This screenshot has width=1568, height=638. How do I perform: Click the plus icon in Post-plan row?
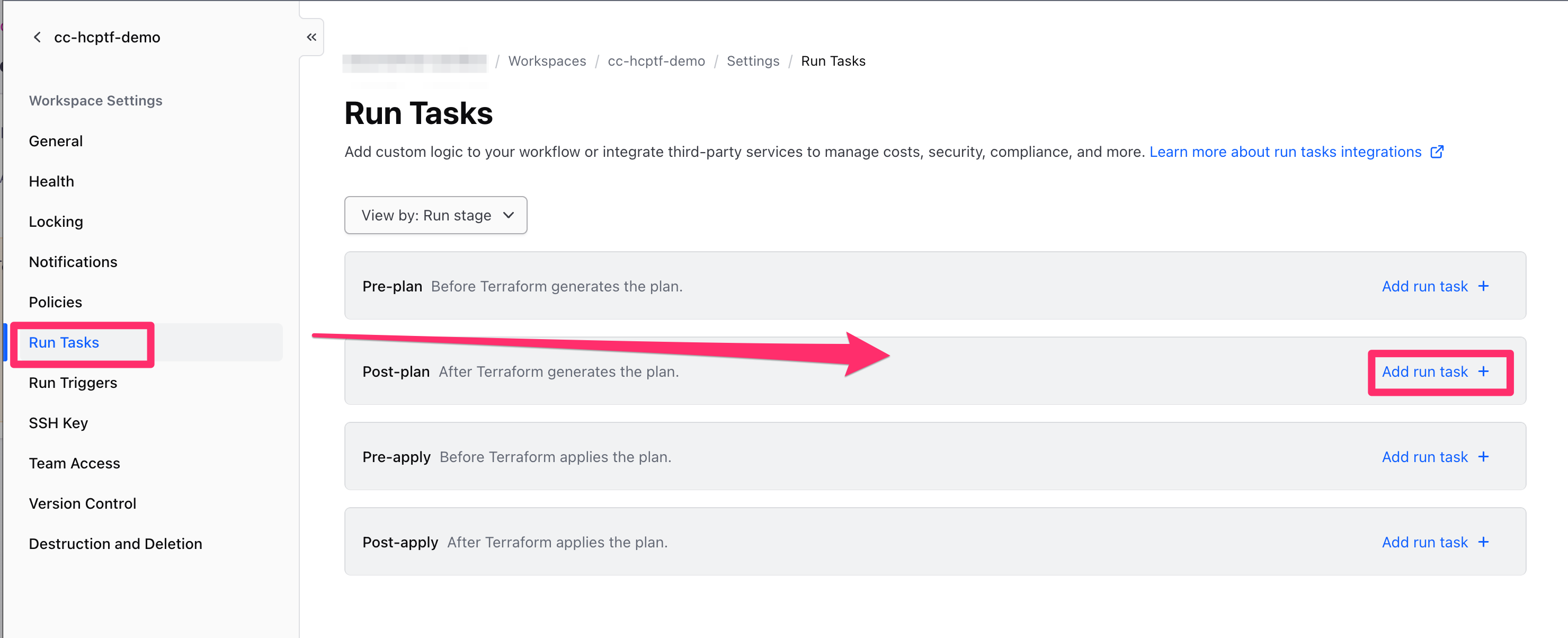tap(1483, 371)
